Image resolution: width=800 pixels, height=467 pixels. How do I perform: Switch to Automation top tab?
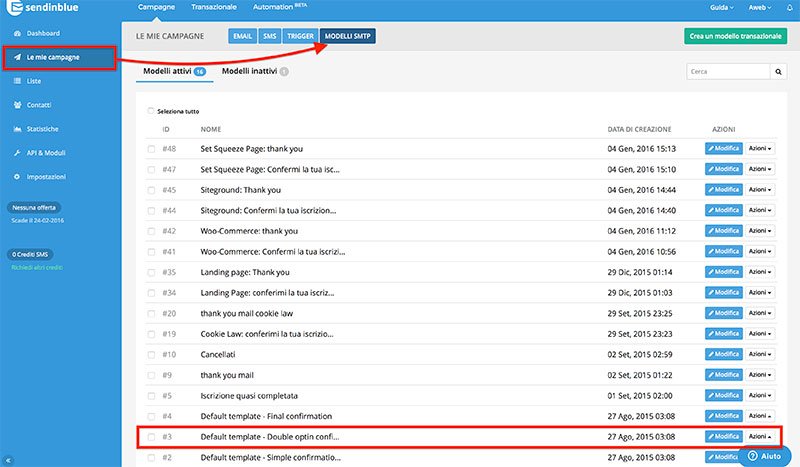(280, 7)
